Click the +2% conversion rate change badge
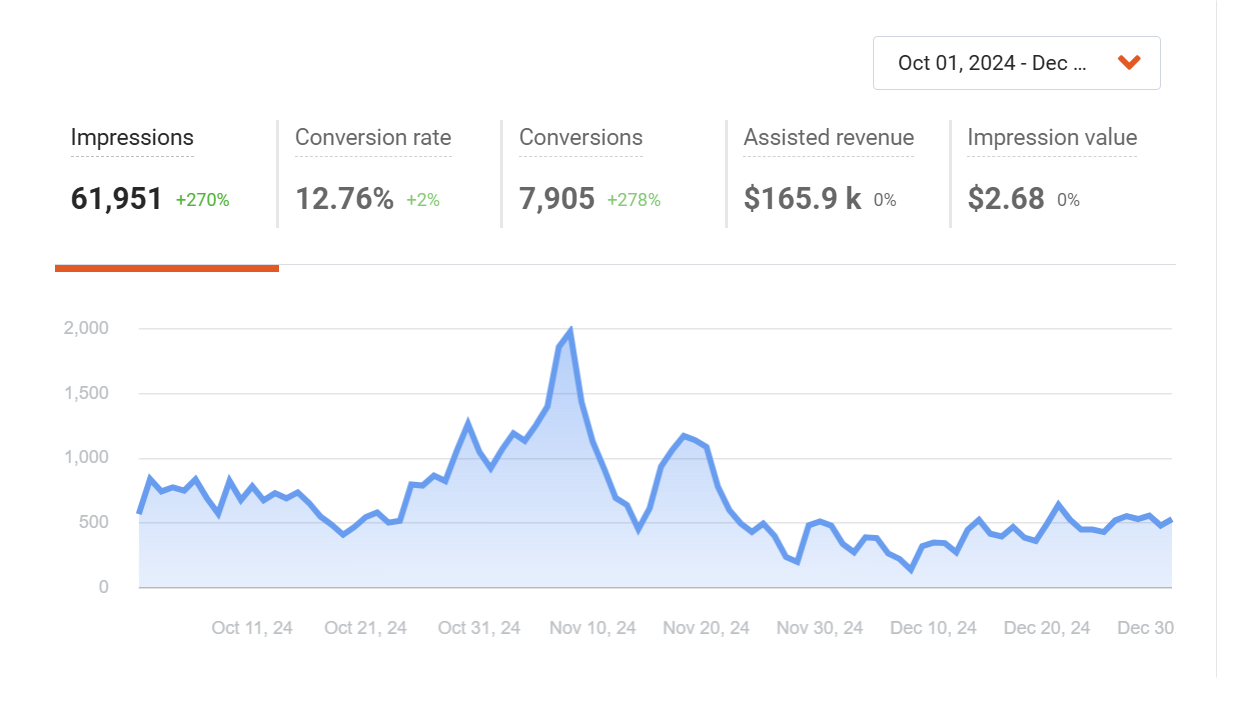1236x725 pixels. (x=422, y=200)
